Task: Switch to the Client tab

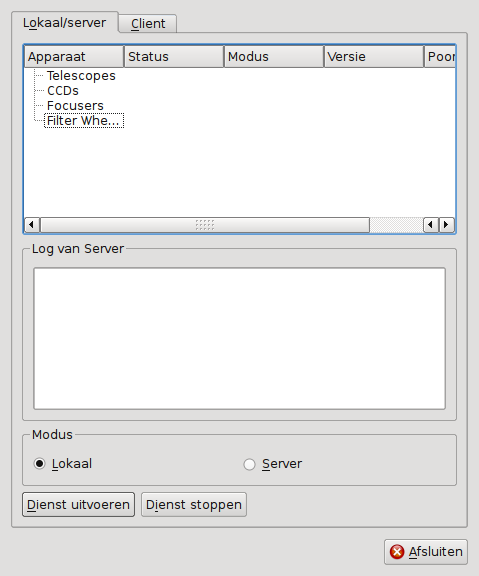Action: click(x=148, y=24)
